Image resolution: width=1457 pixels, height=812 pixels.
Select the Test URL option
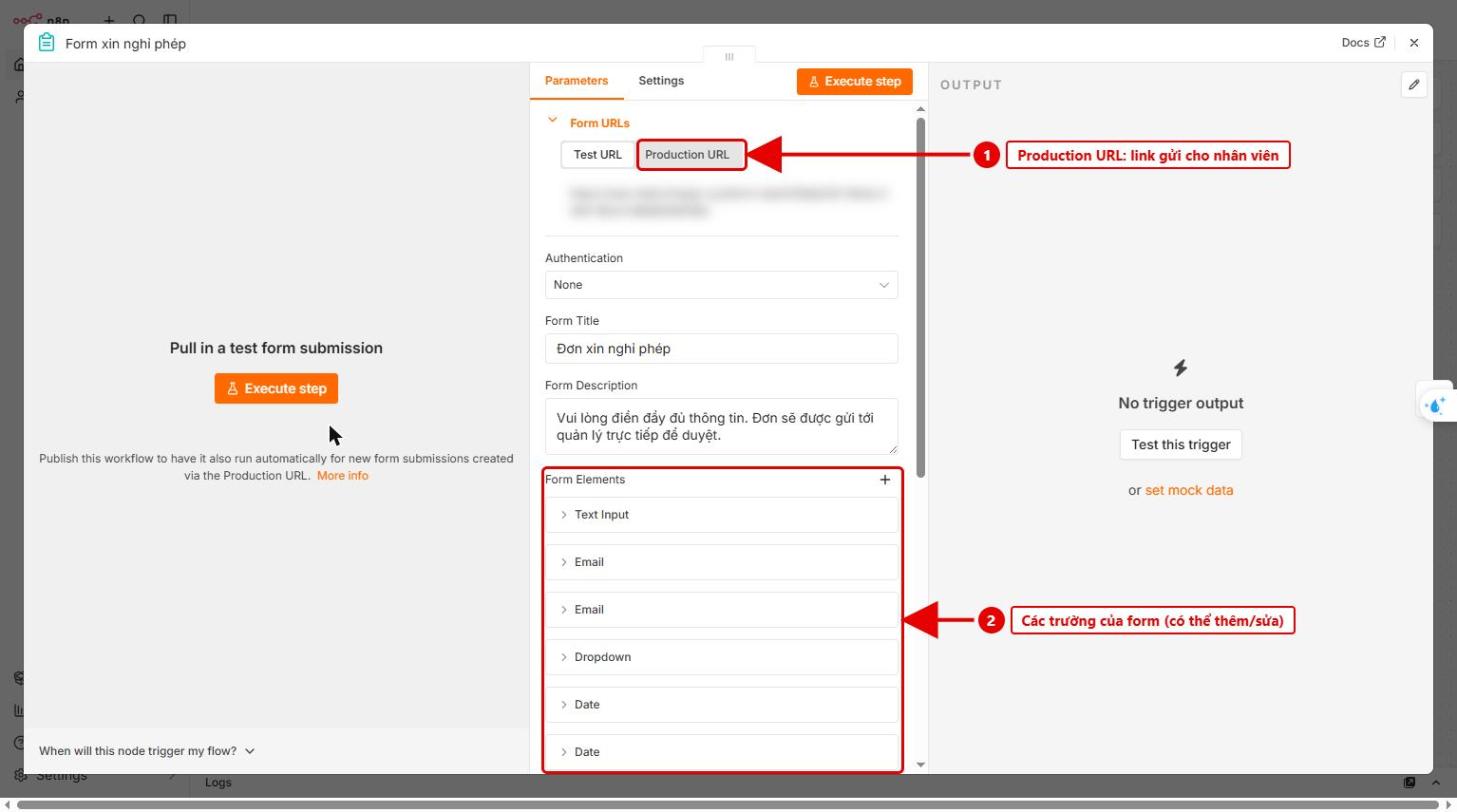[597, 155]
